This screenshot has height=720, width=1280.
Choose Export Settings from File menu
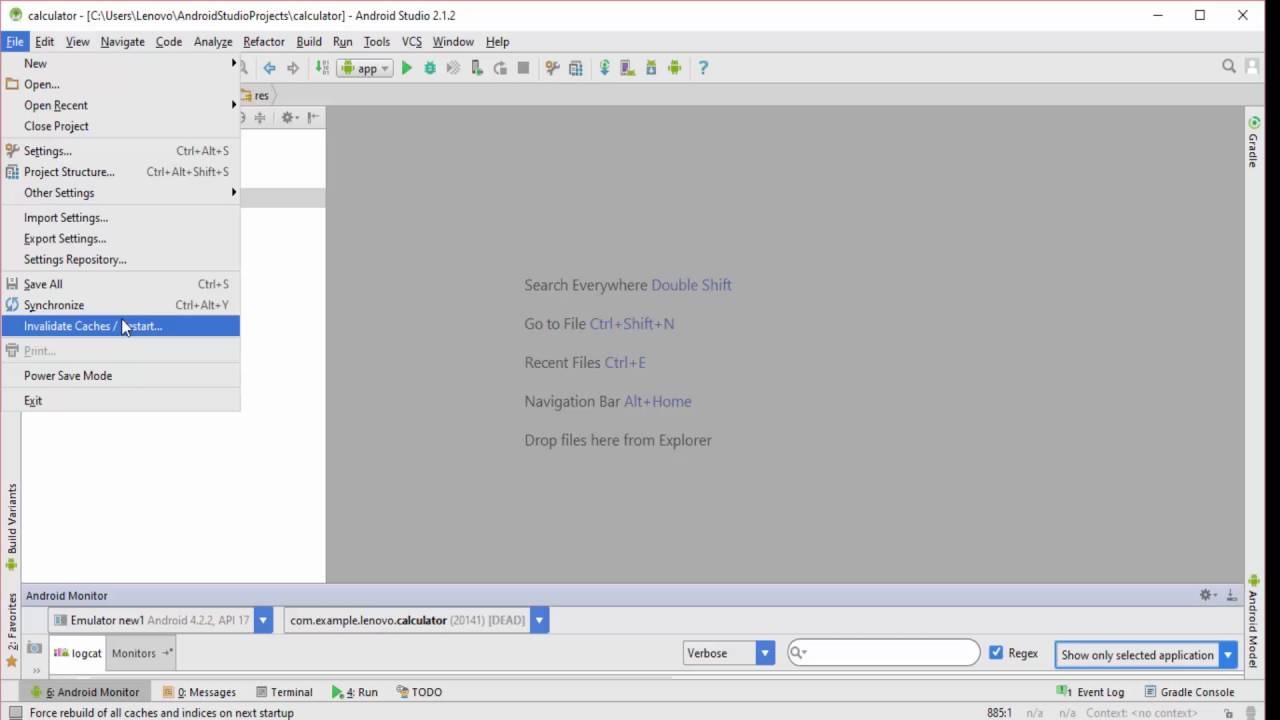tap(120, 239)
